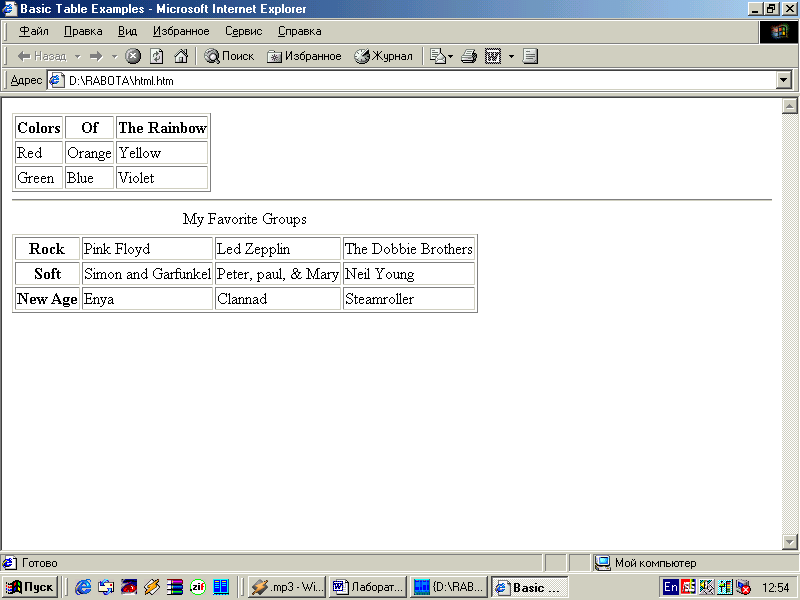Image resolution: width=800 pixels, height=600 pixels.
Task: Click the 'Мой компьютер' status bar zone
Action: pos(694,563)
